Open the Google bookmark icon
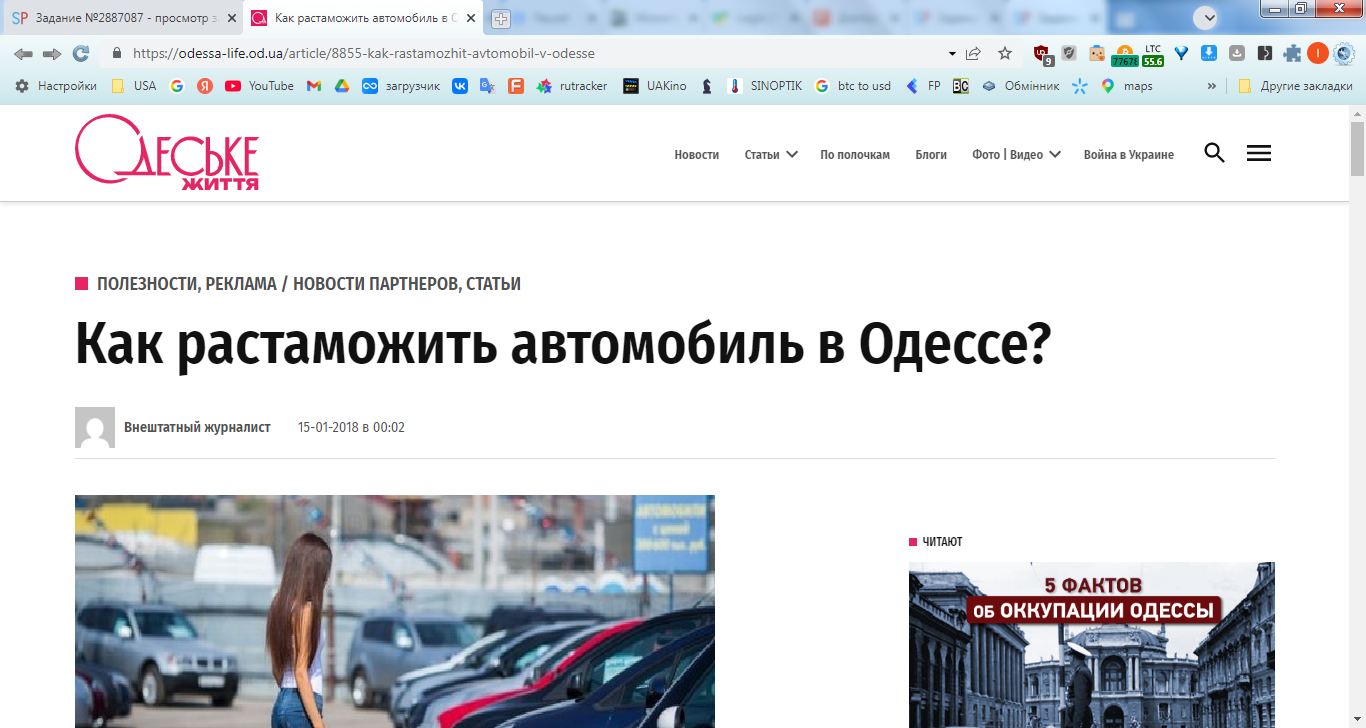1366x728 pixels. point(177,86)
